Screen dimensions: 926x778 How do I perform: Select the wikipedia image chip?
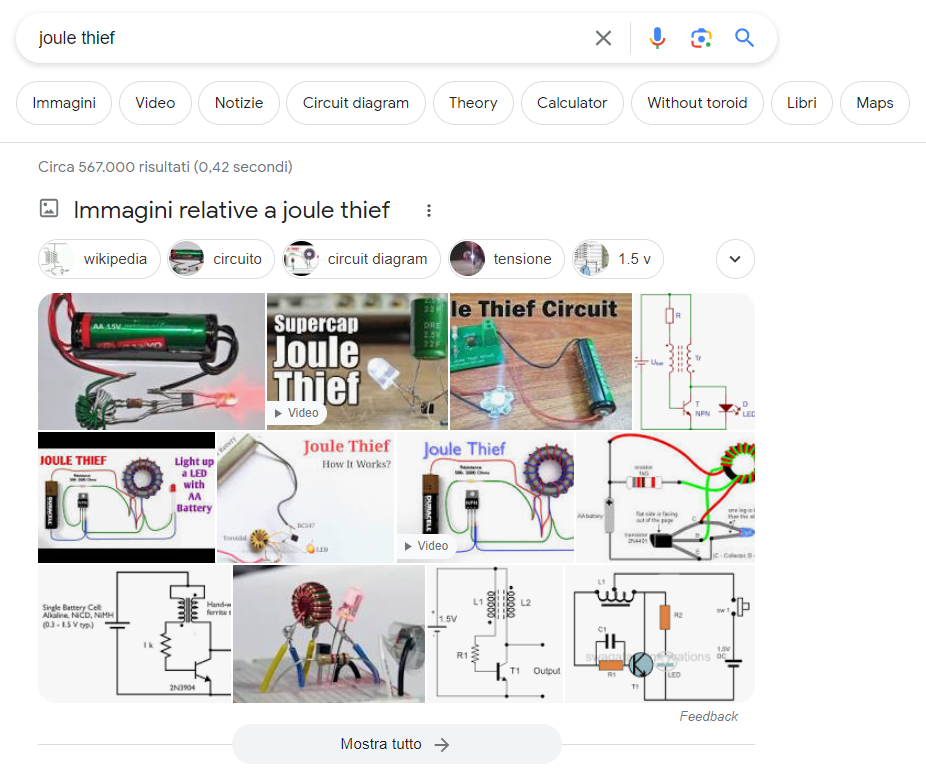tap(99, 259)
